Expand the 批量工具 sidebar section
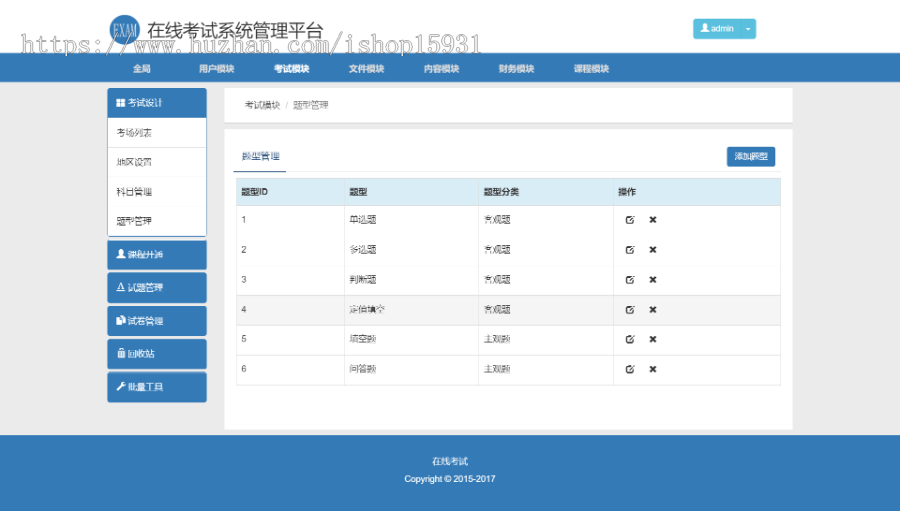Image resolution: width=900 pixels, height=511 pixels. click(157, 387)
